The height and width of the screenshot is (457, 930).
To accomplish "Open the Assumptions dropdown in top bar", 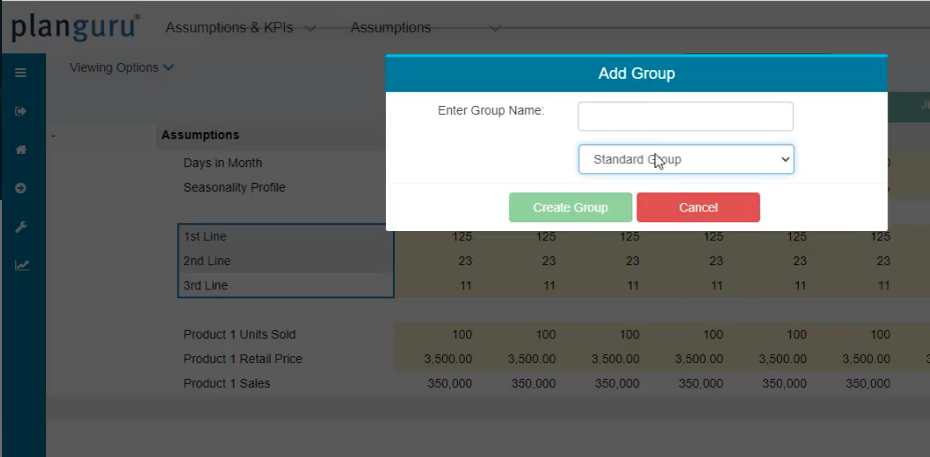I will [425, 28].
